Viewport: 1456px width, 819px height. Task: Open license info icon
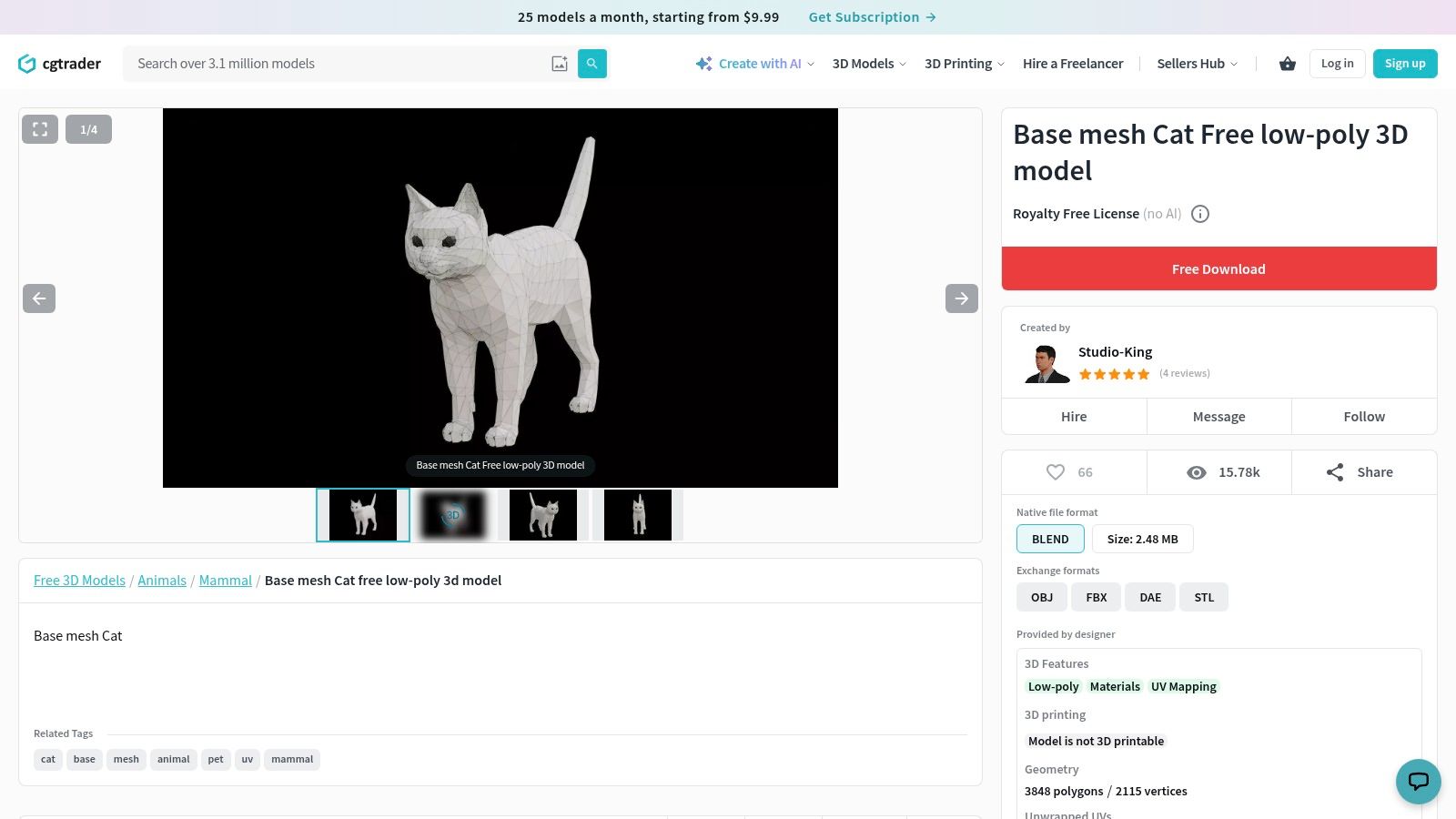[x=1200, y=214]
